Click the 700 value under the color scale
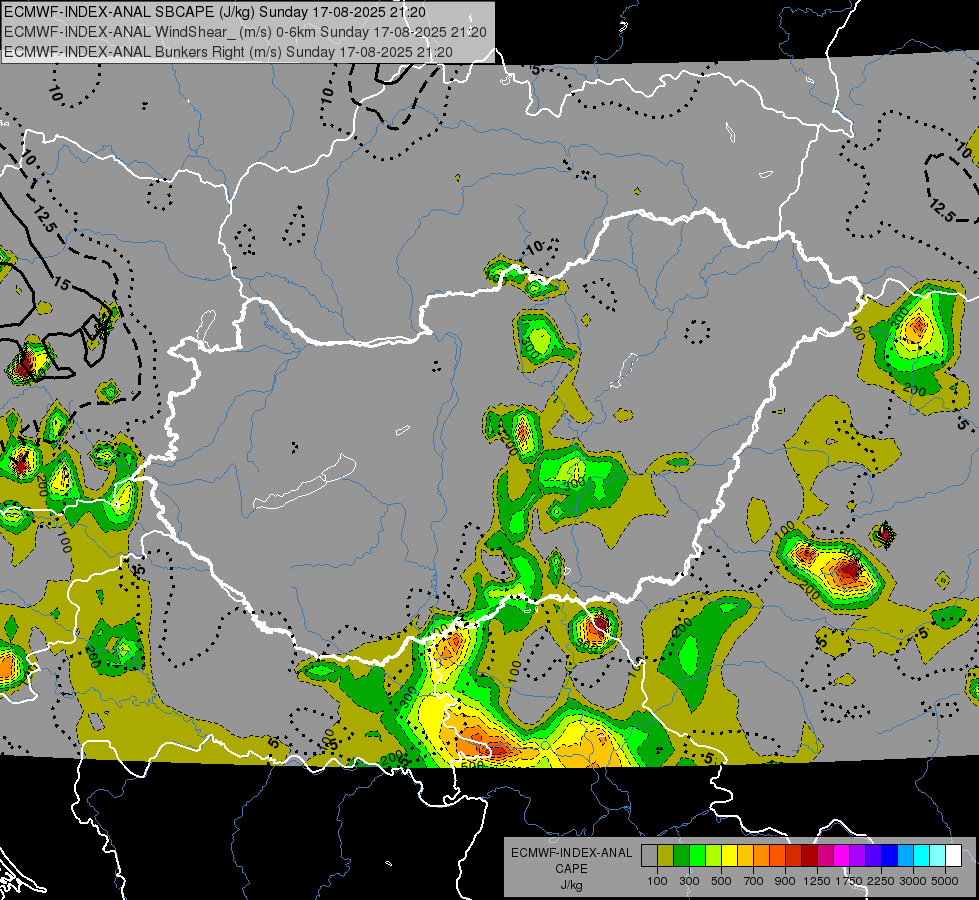Image resolution: width=979 pixels, height=900 pixels. [754, 881]
